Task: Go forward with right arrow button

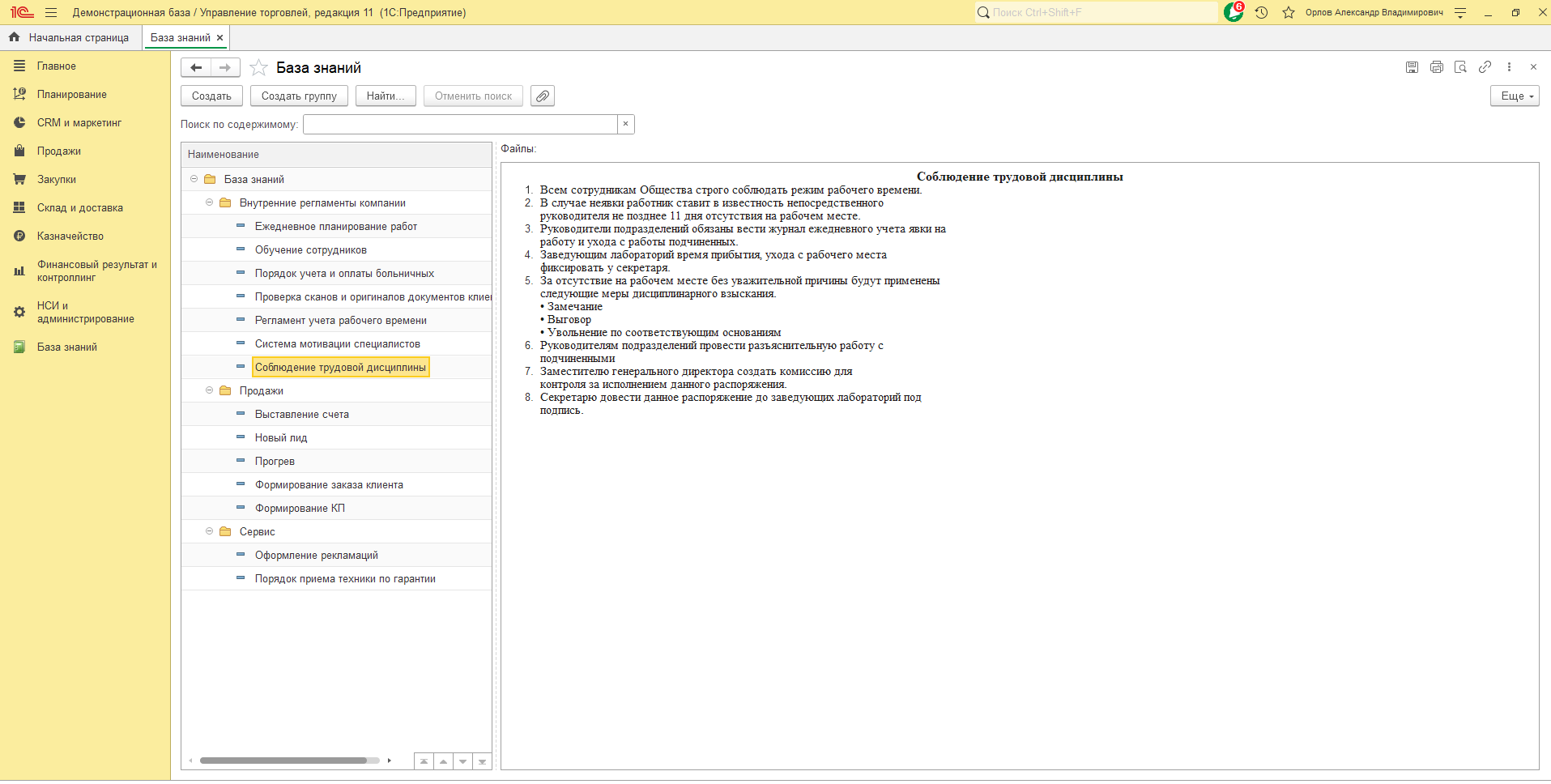Action: 225,68
